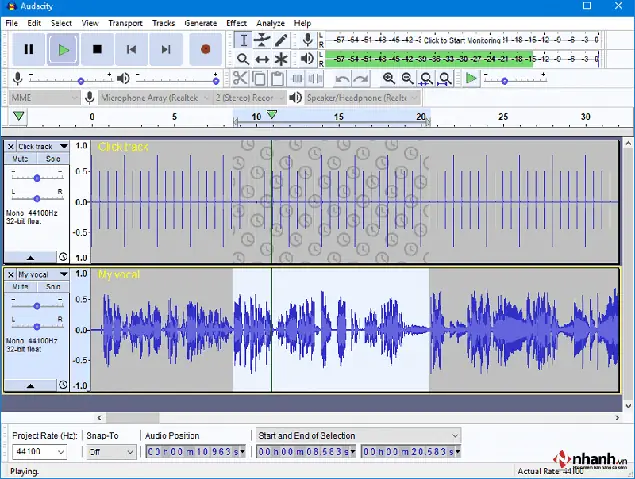The image size is (635, 479).
Task: Click the Copy icon
Action: pyautogui.click(x=259, y=78)
